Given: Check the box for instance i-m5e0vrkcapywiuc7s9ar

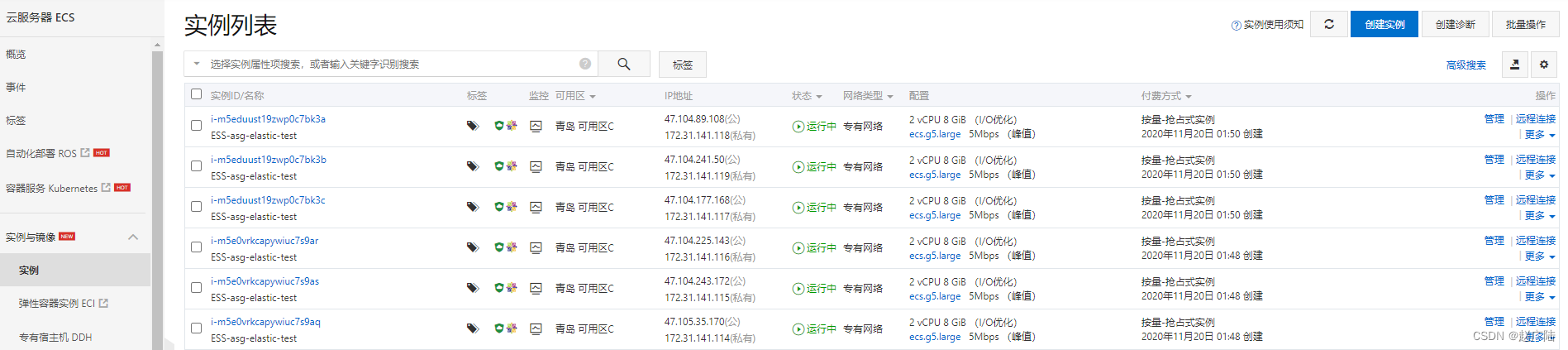Looking at the screenshot, I should coord(196,247).
